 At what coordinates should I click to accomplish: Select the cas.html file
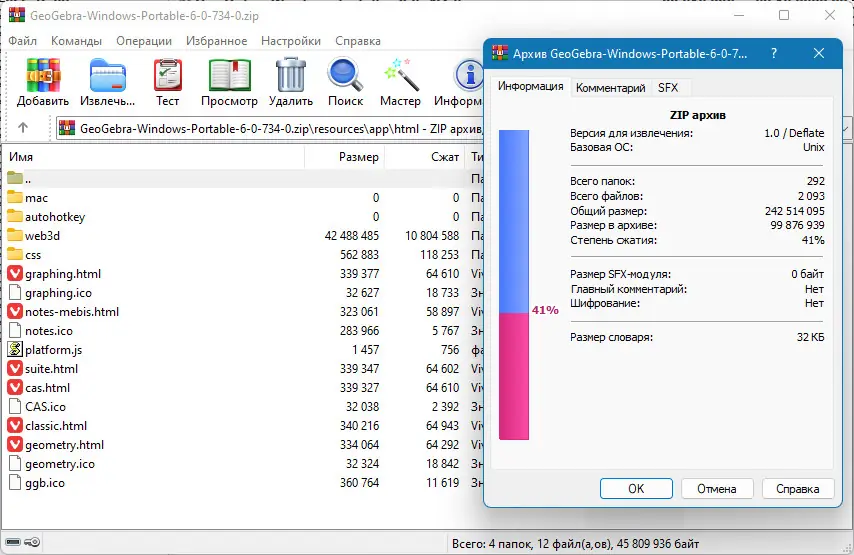(47, 388)
